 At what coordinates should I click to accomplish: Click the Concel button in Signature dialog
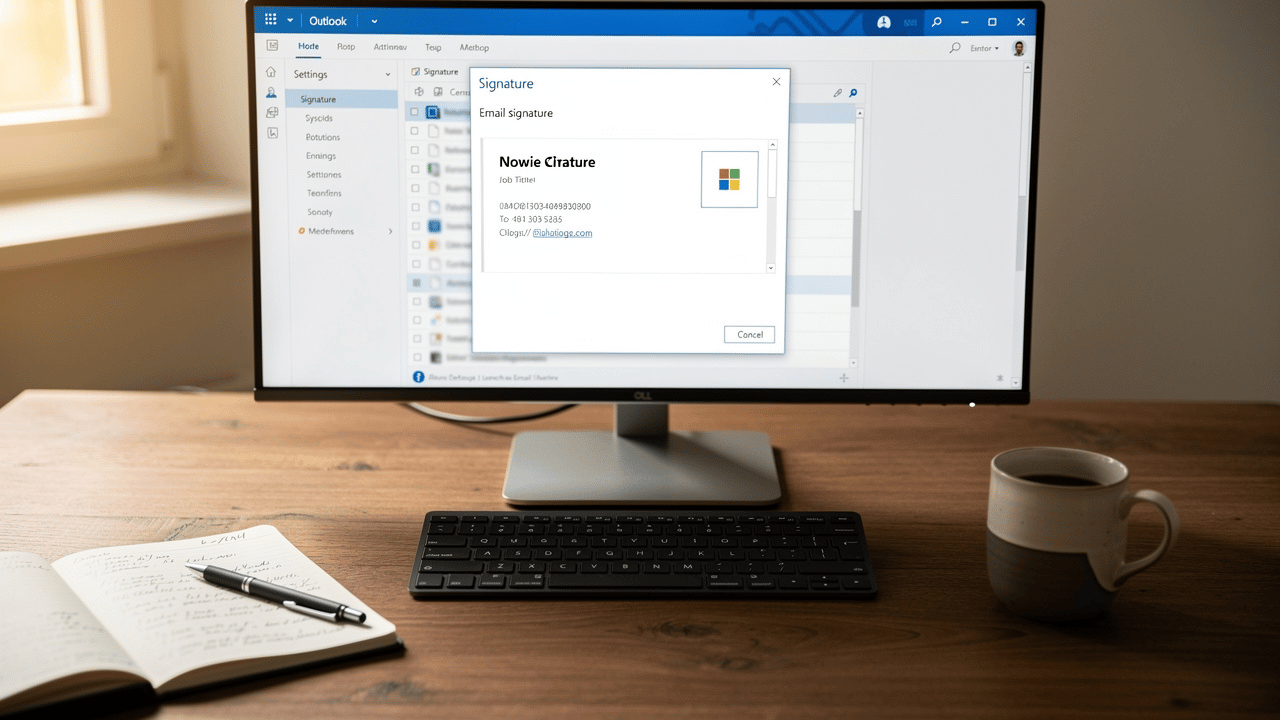pyautogui.click(x=749, y=334)
